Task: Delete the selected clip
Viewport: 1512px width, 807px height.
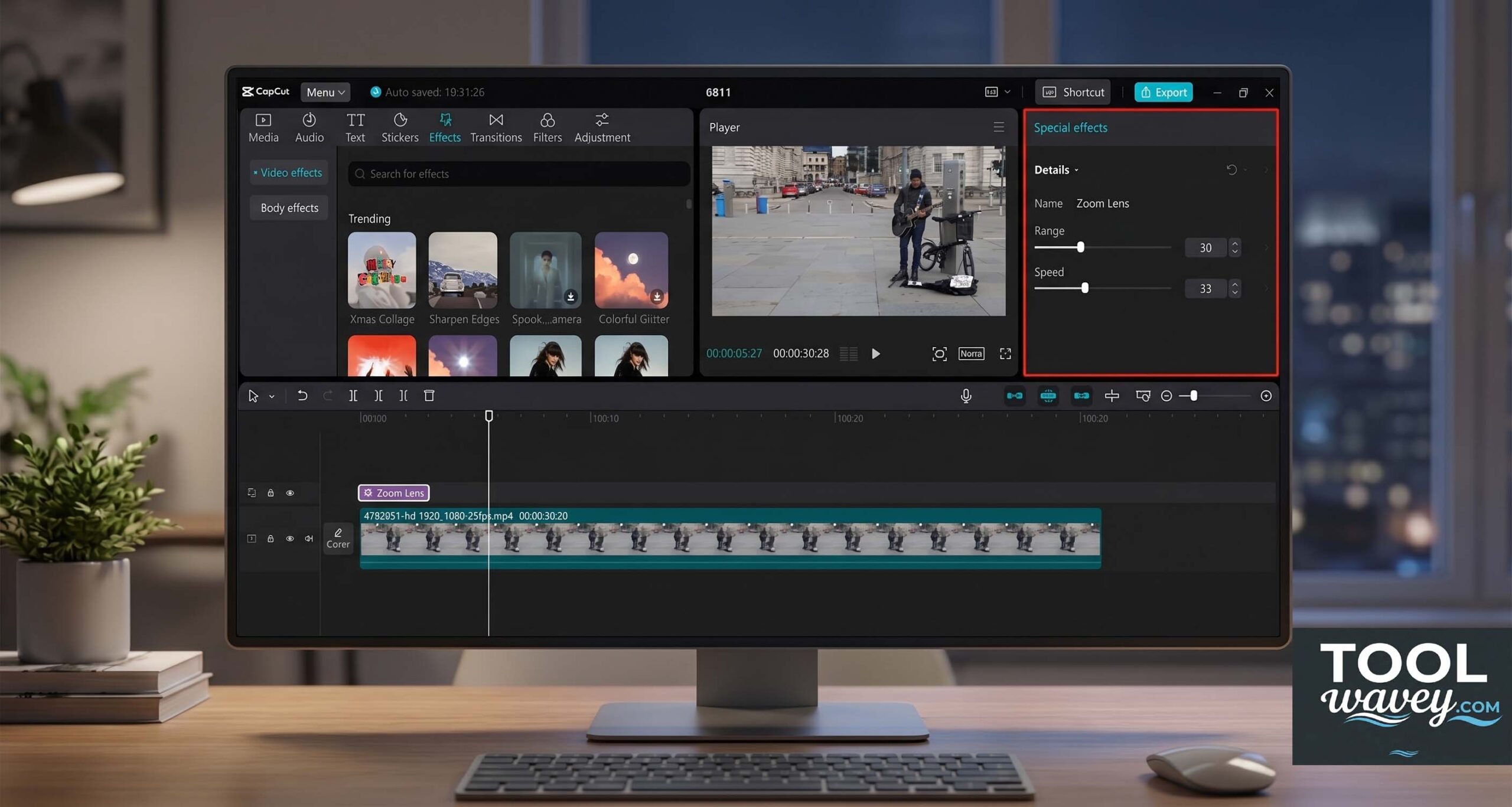Action: (x=429, y=396)
